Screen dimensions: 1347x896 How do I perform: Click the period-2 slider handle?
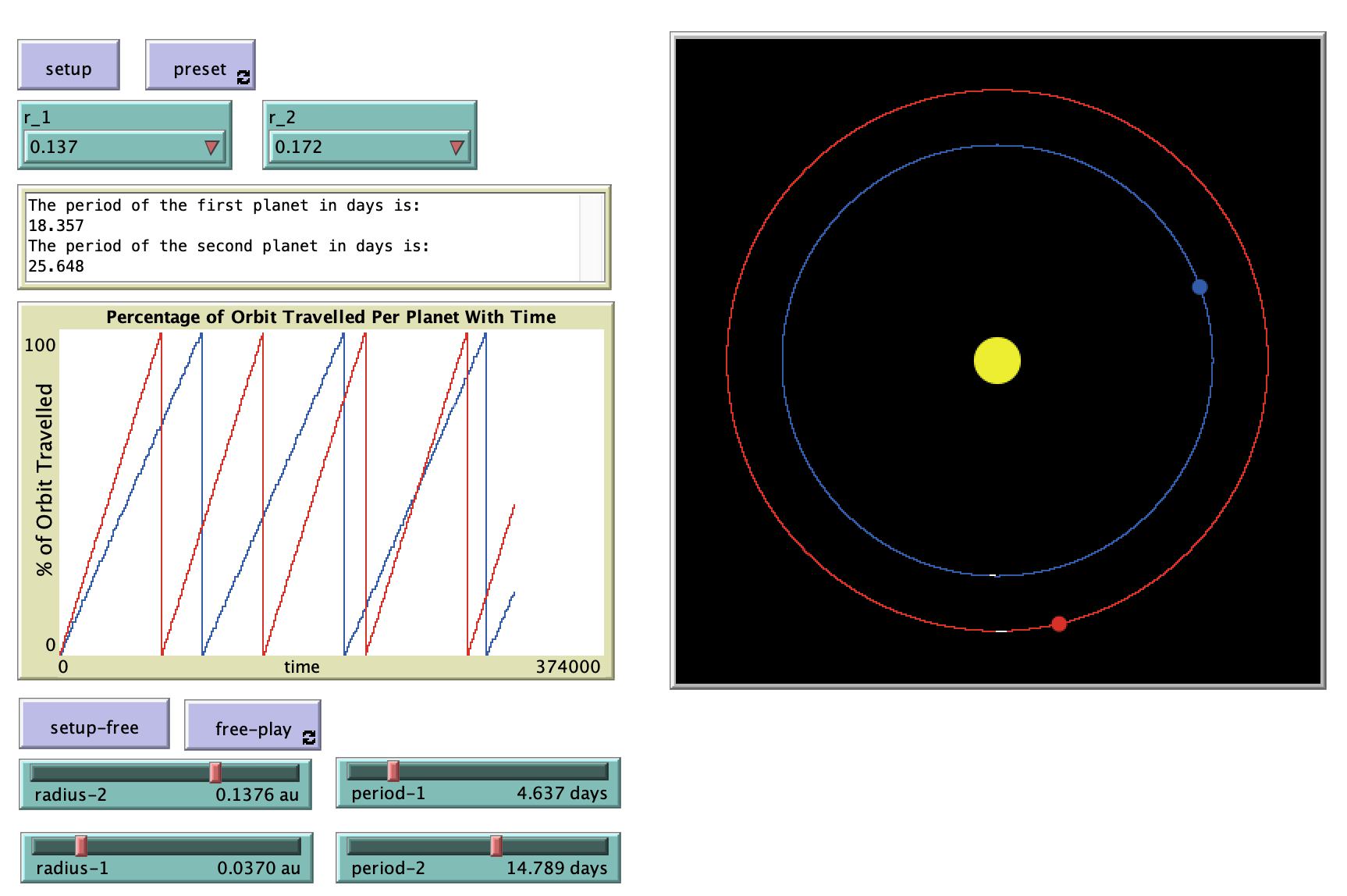pos(496,845)
